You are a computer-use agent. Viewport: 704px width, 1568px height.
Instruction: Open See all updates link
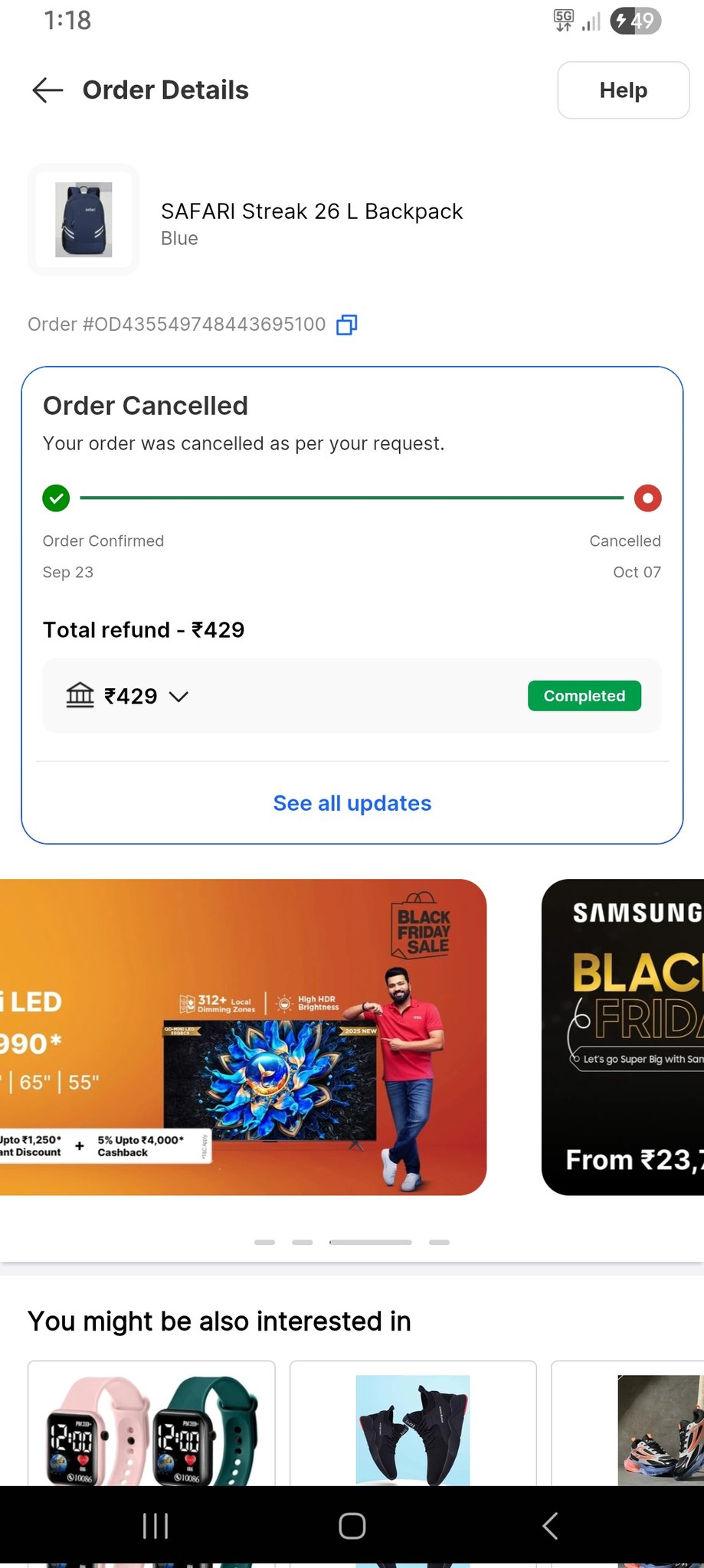pyautogui.click(x=352, y=803)
